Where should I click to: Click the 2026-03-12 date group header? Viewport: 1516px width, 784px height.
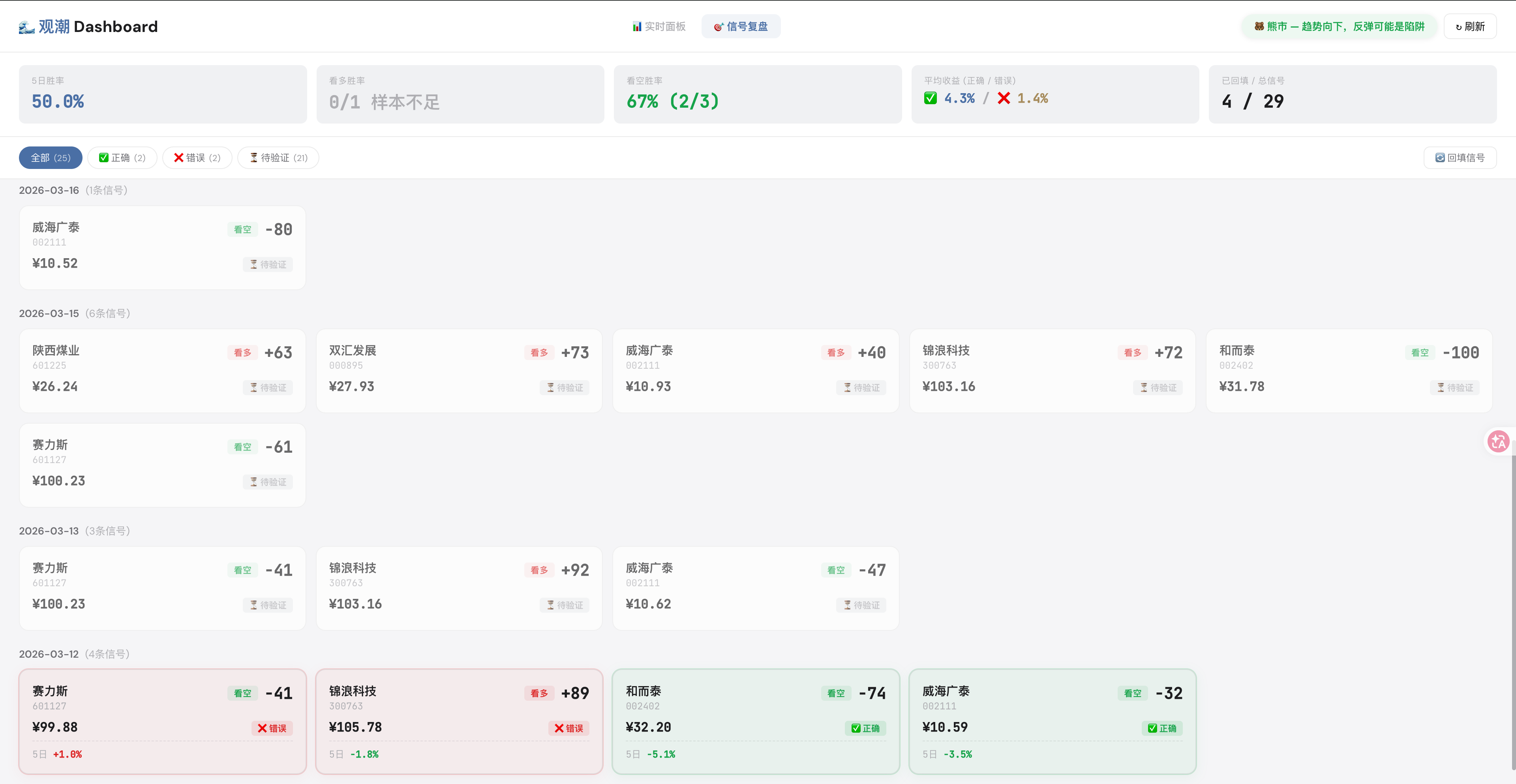click(x=74, y=654)
